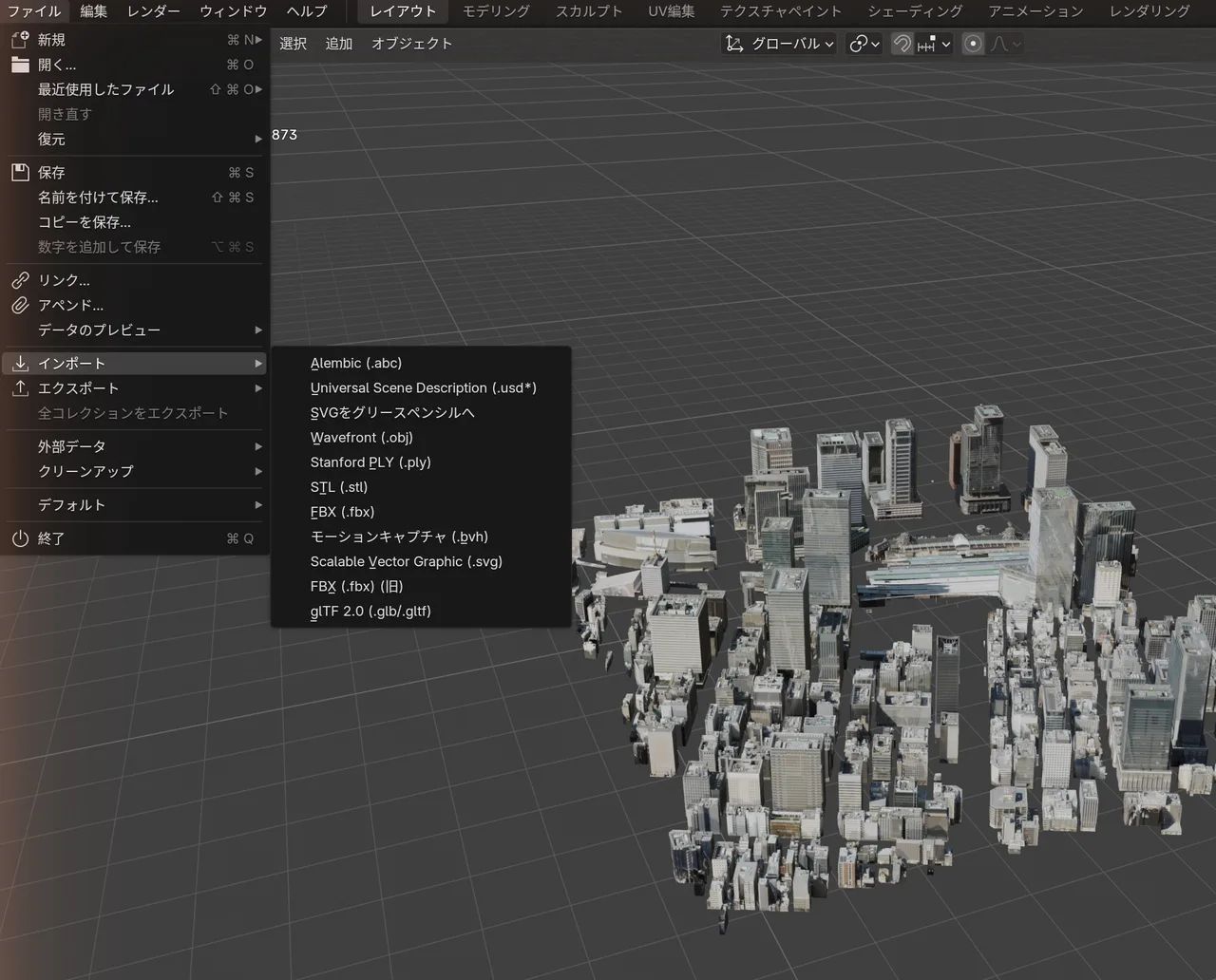Toggle proportional editing
This screenshot has height=980, width=1216.
[x=973, y=44]
